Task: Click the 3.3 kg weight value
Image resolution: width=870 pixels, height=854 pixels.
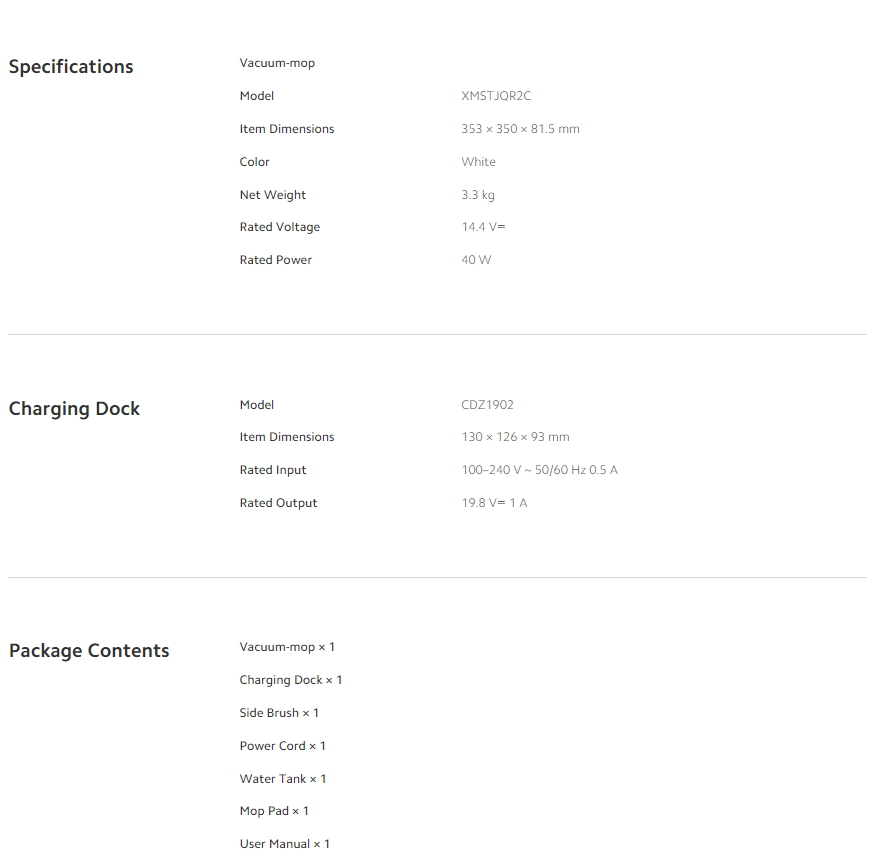Action: [478, 195]
